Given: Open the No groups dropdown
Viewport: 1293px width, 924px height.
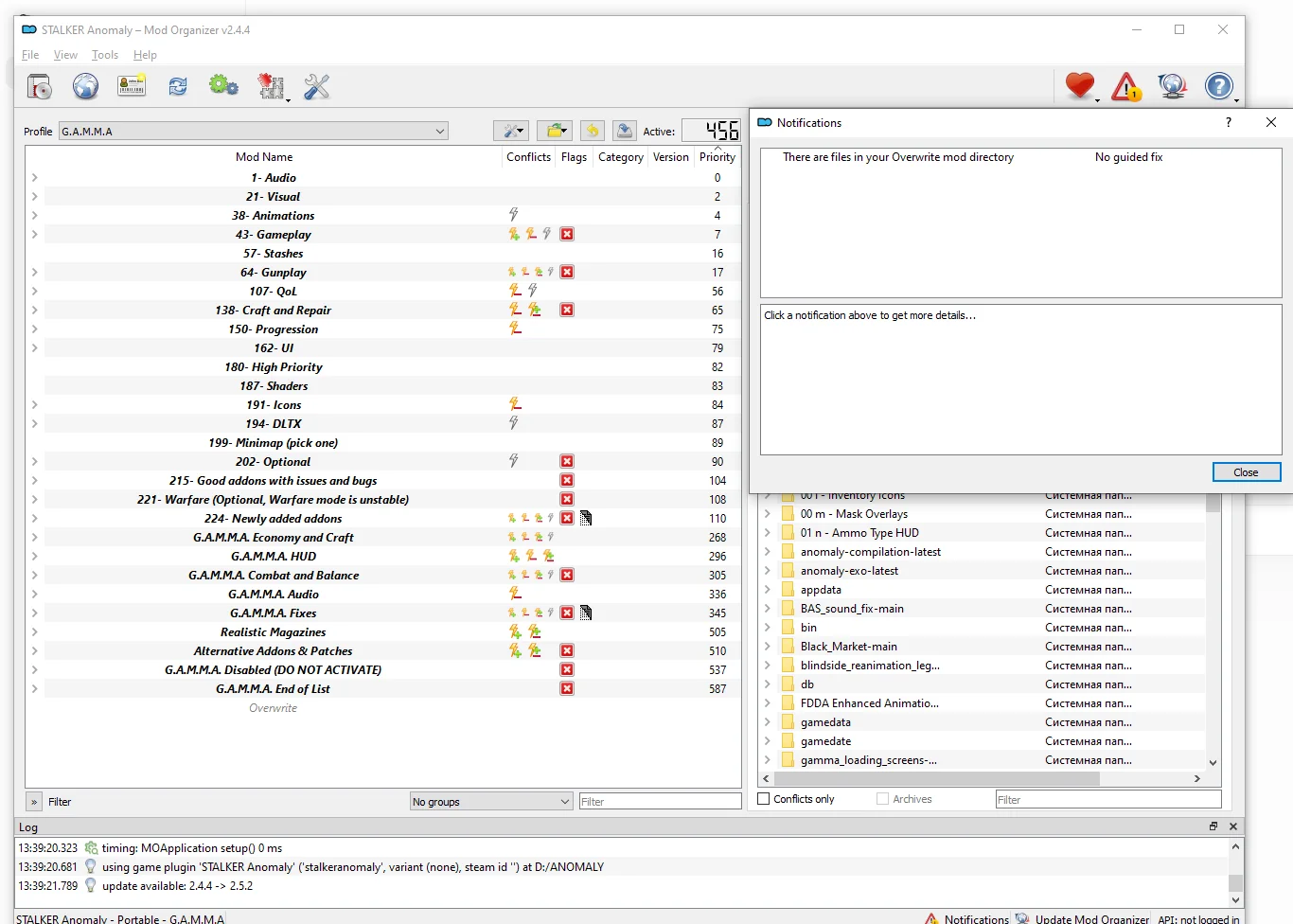Looking at the screenshot, I should (491, 801).
